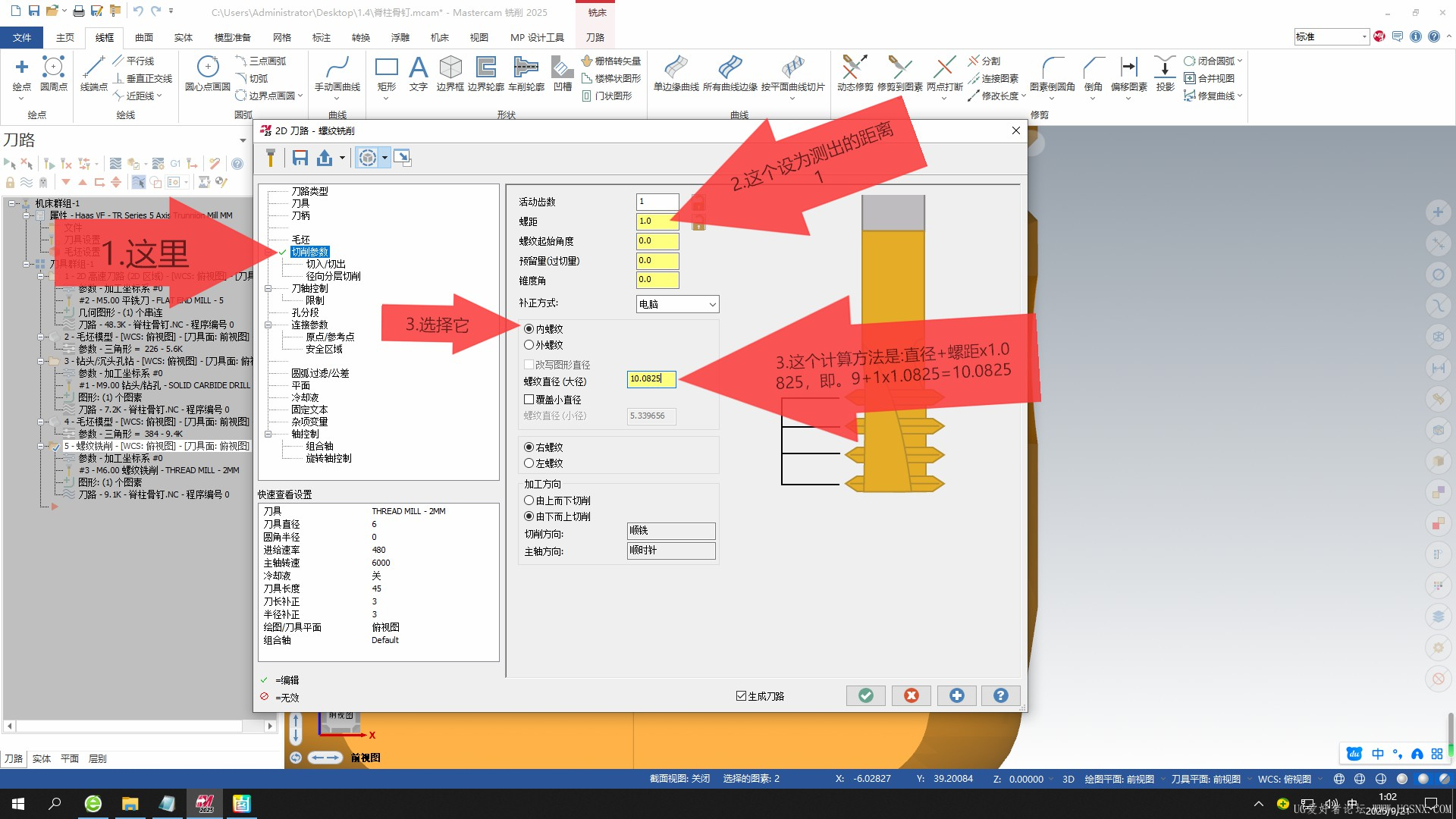
Task: Open the 曲面 ribbon tab
Action: coord(144,37)
